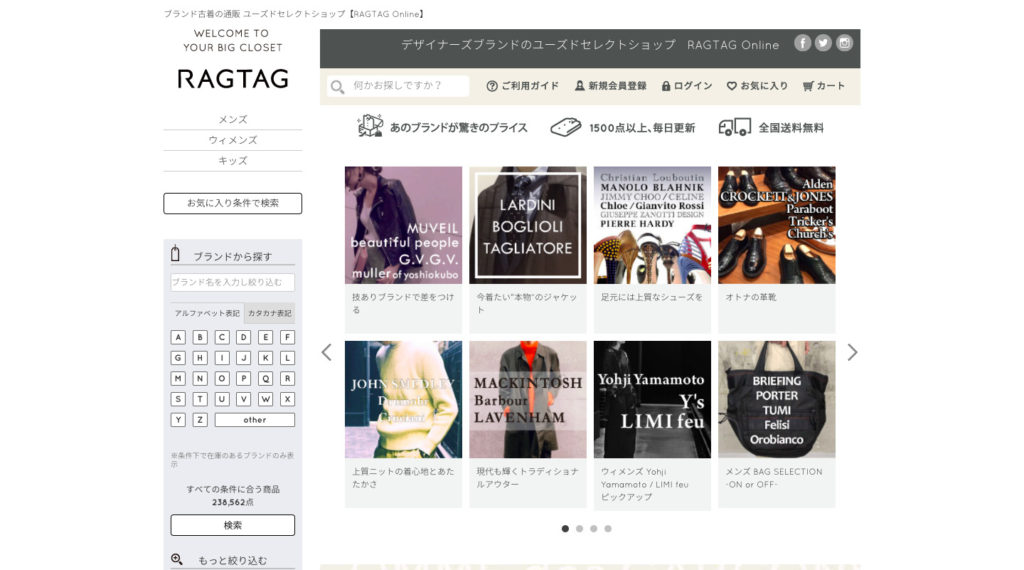Select brand letter S

[x=178, y=399]
